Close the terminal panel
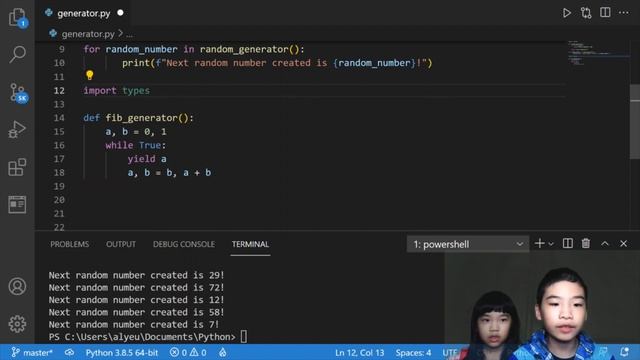This screenshot has width=640, height=360. pyautogui.click(x=623, y=244)
